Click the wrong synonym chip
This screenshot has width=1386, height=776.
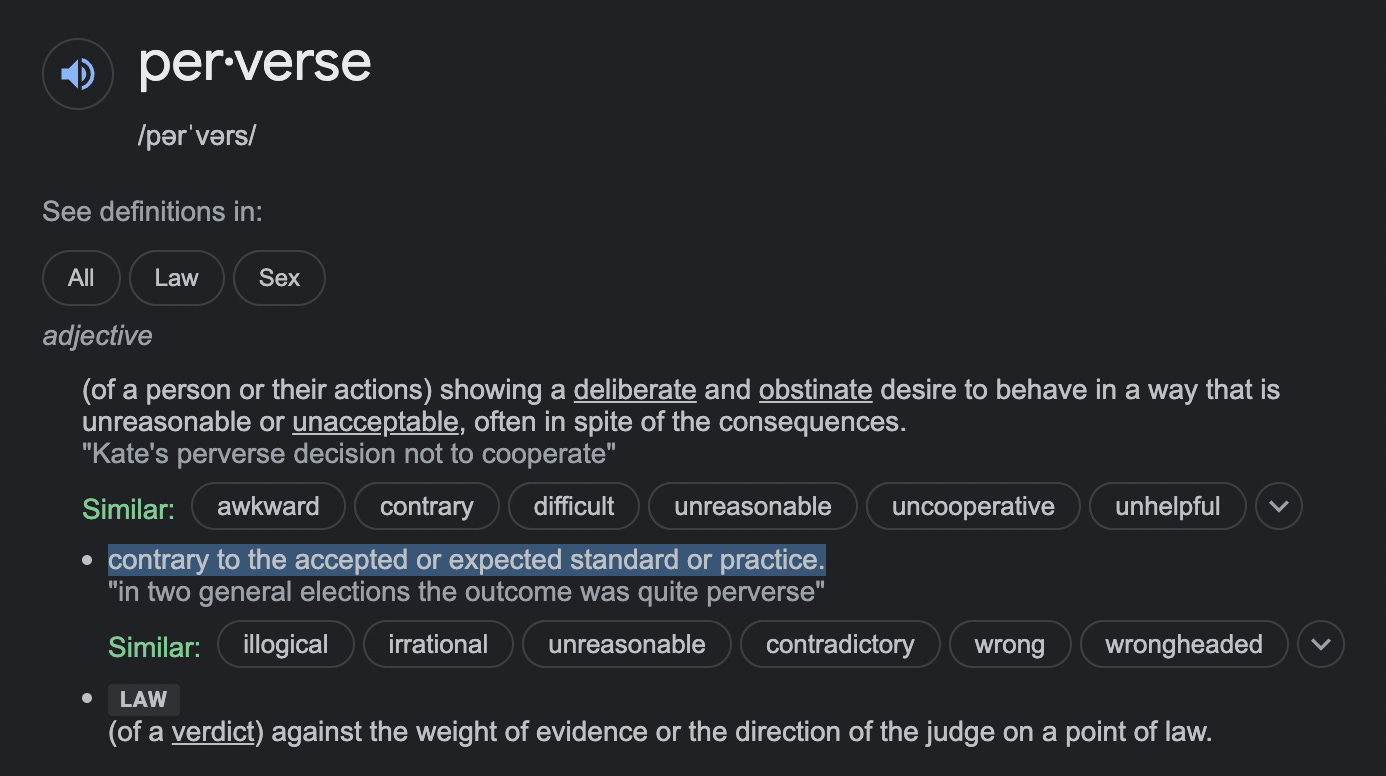tap(1010, 644)
